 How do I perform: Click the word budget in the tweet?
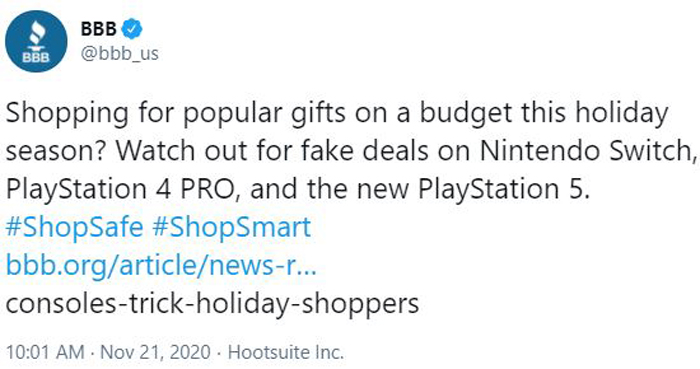466,113
